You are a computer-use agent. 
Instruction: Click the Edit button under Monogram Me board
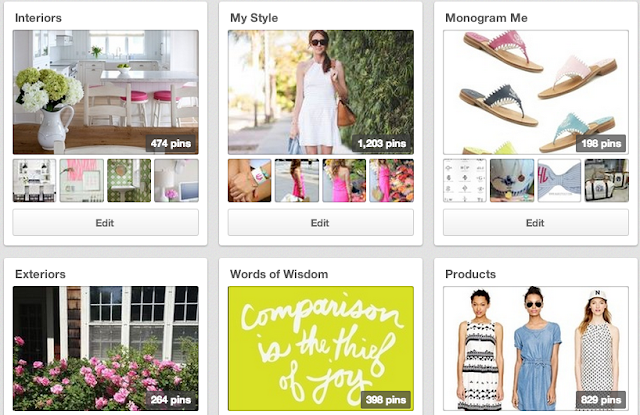536,222
